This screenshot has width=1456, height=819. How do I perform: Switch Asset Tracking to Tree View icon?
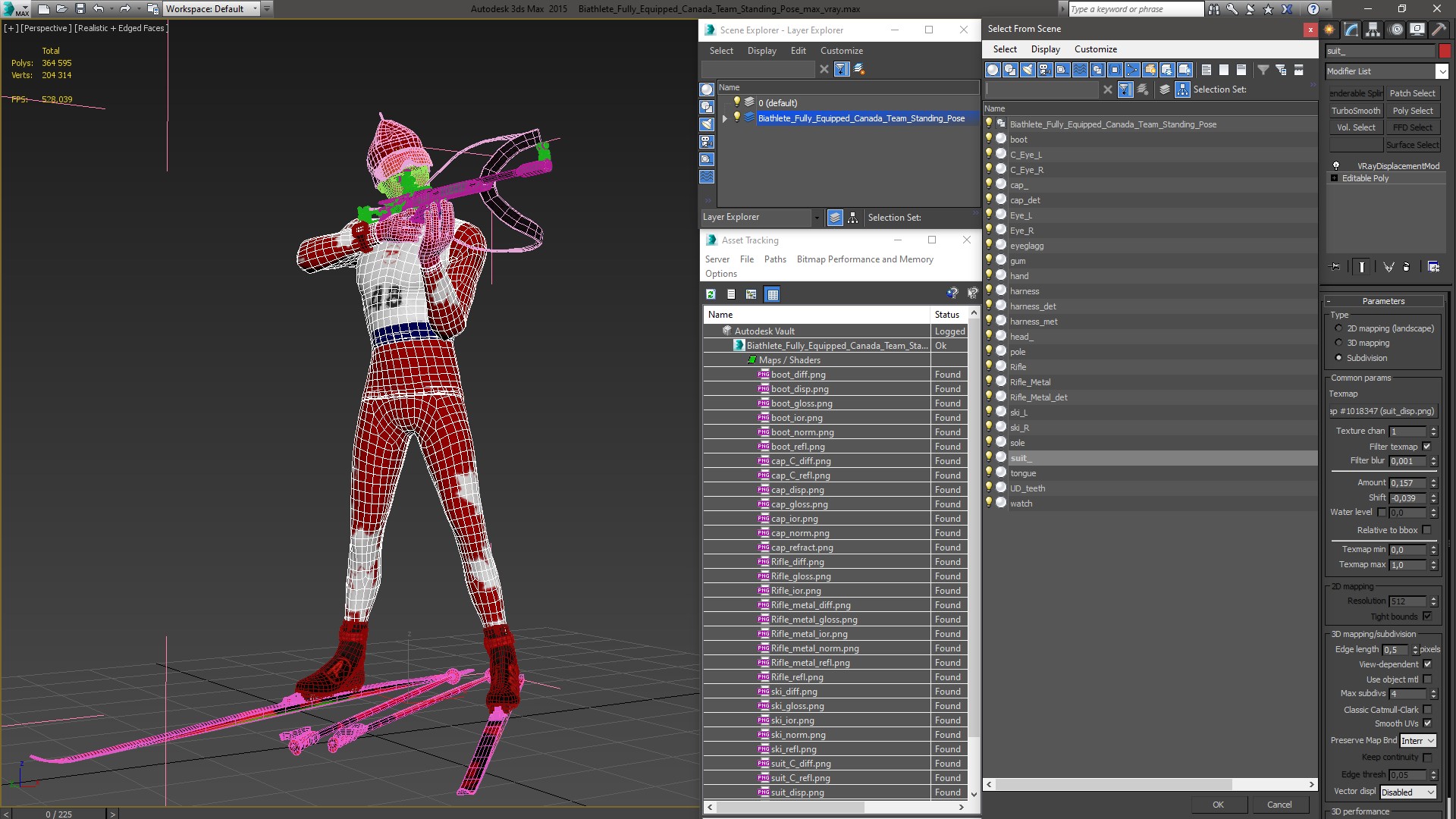752,294
